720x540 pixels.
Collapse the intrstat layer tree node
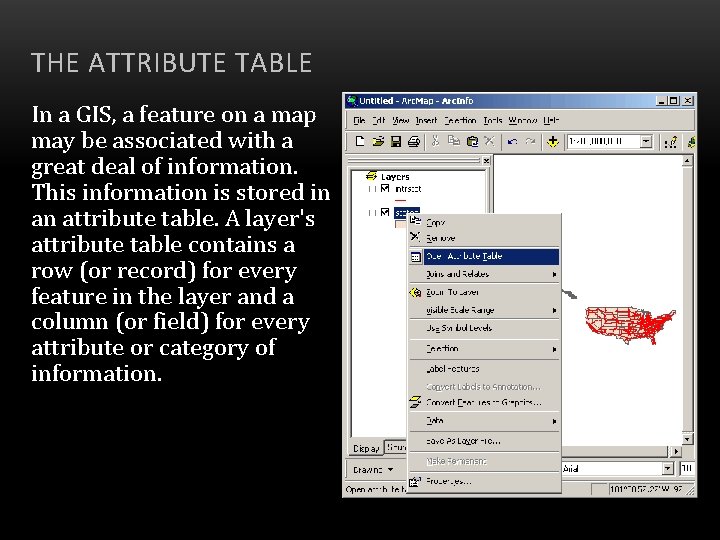372,189
